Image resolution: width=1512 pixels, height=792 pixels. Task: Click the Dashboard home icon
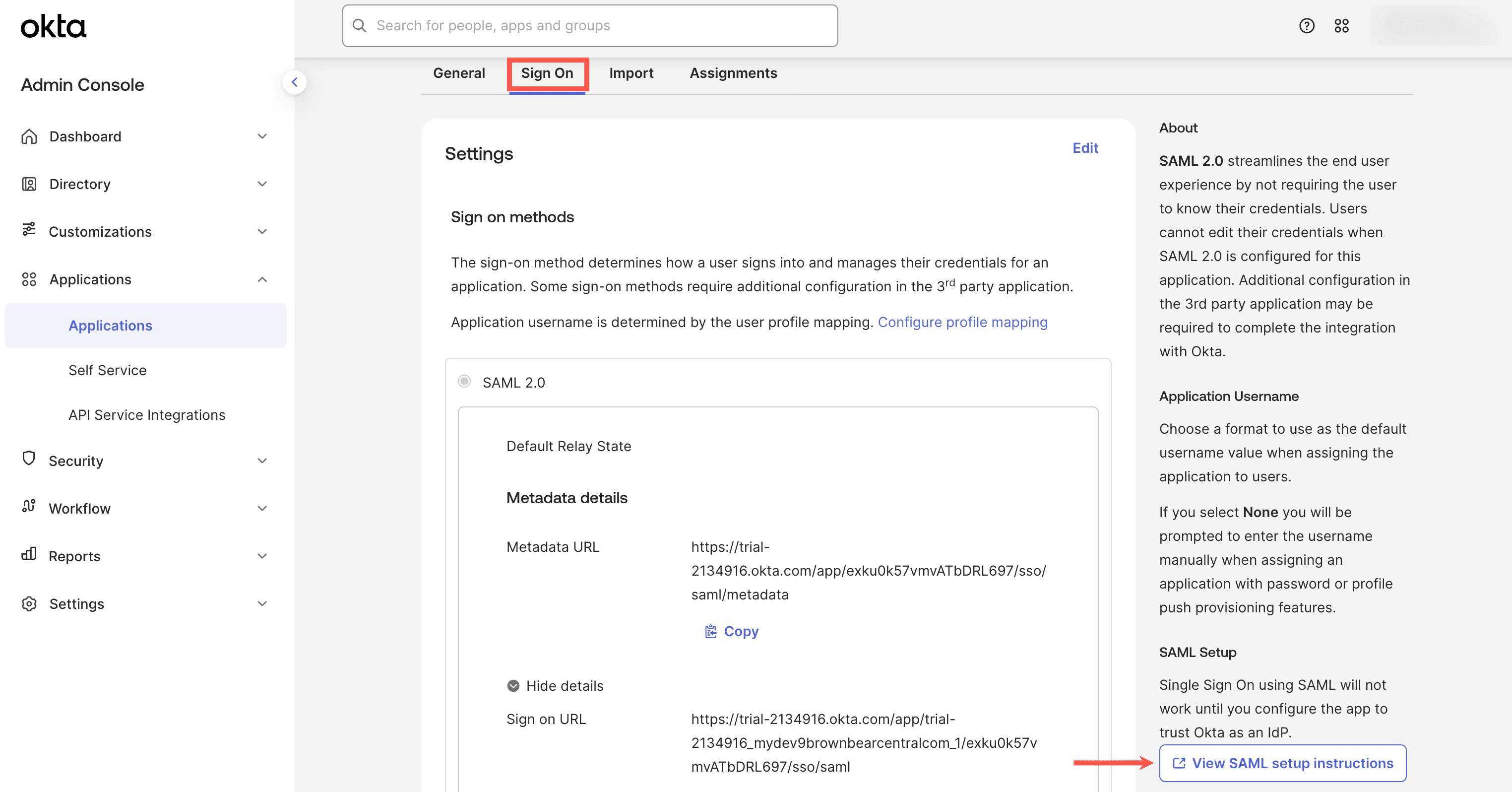pos(29,135)
